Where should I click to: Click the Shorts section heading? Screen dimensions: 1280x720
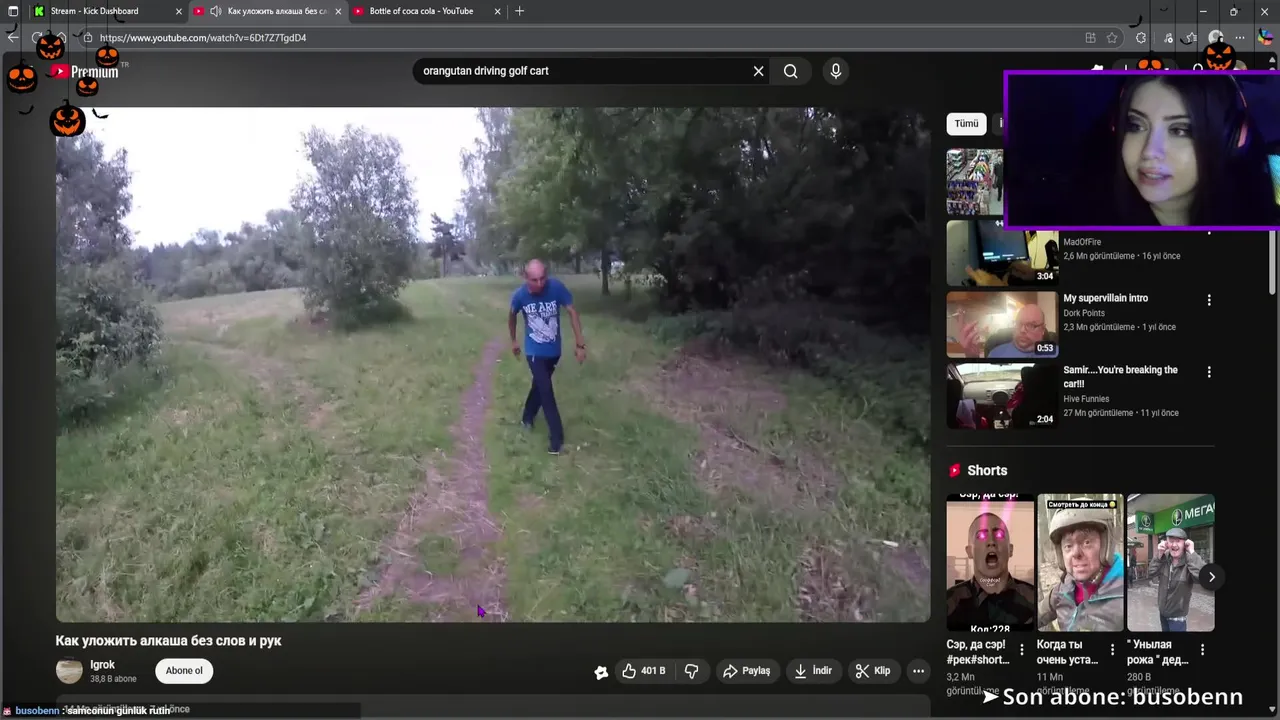987,470
